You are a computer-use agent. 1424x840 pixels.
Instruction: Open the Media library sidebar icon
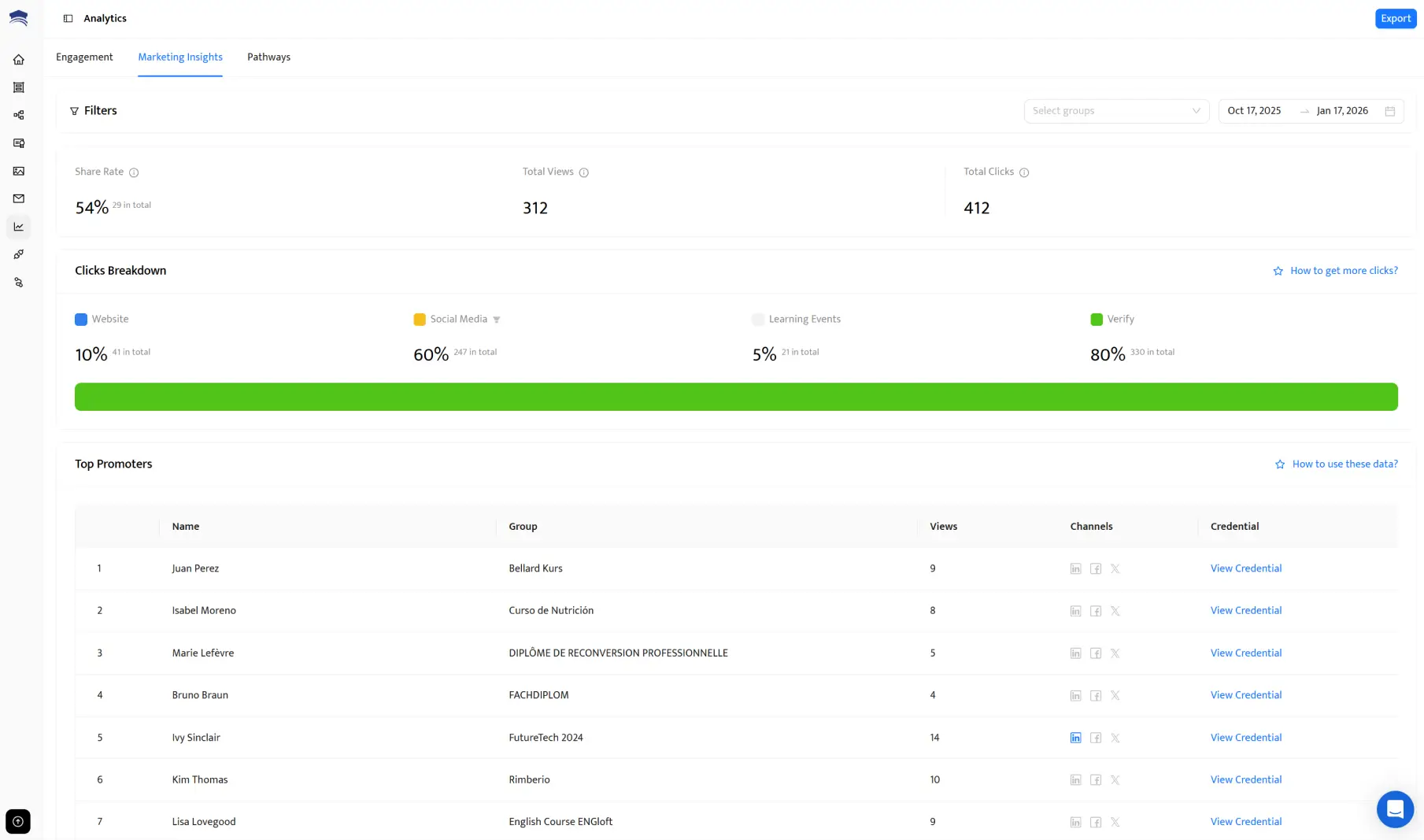point(18,170)
